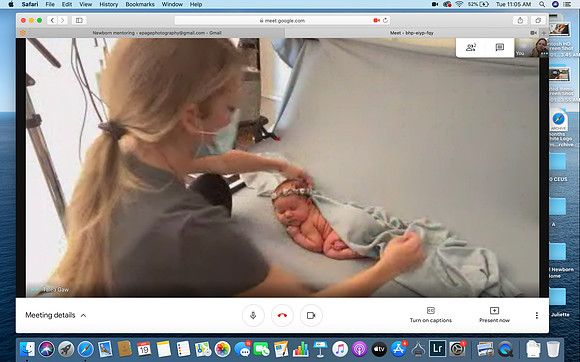Hang up the call with the red phone button
This screenshot has height=362, width=580.
(282, 315)
